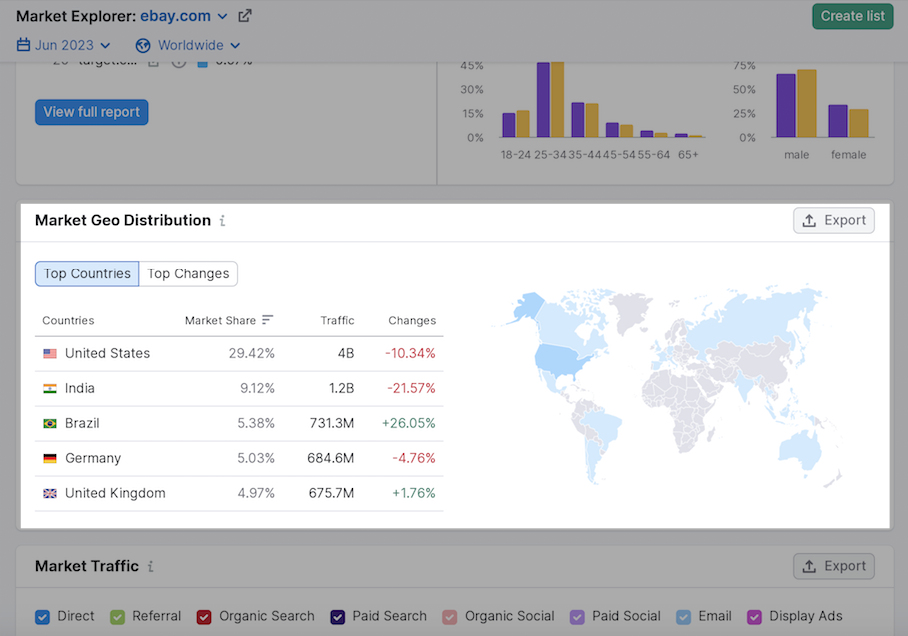Click the 684.6M traffic value
The height and width of the screenshot is (636, 908).
(330, 458)
